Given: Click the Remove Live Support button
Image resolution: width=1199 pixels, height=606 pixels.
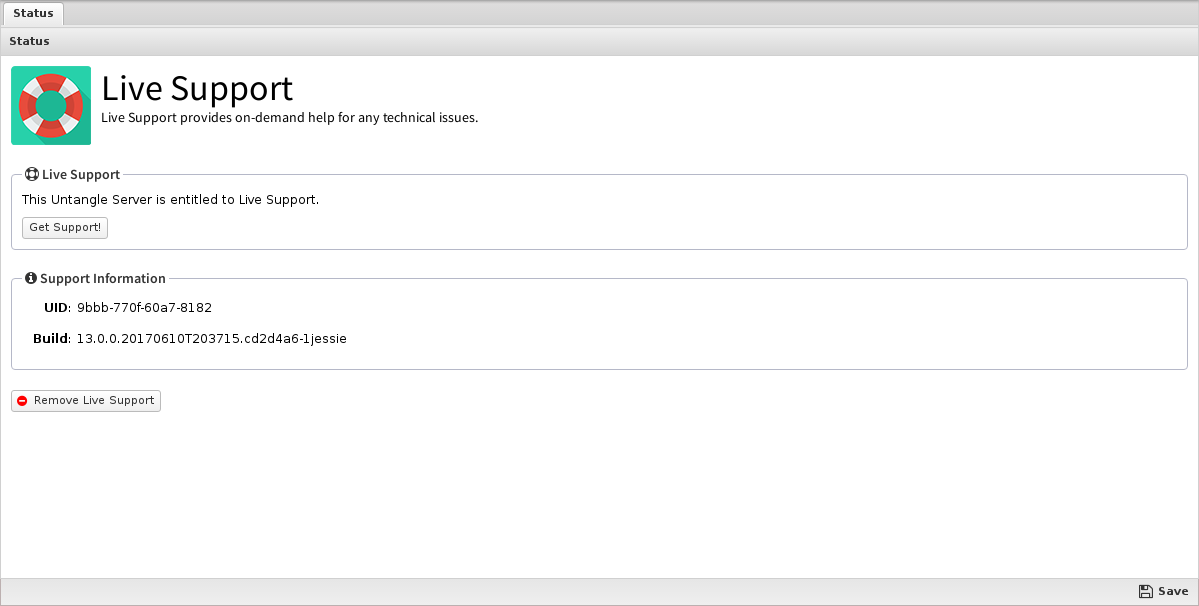Looking at the screenshot, I should (x=86, y=400).
